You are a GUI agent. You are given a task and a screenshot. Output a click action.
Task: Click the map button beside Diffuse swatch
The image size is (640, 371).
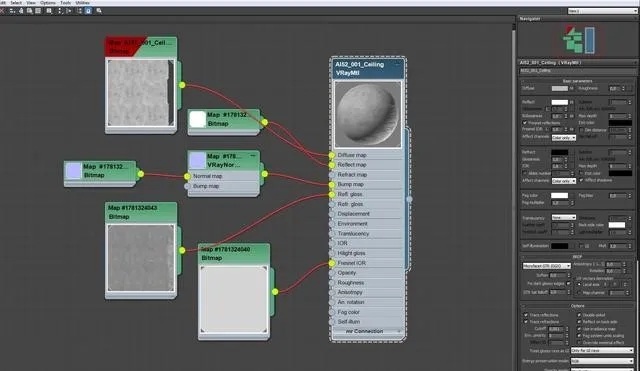(x=571, y=88)
